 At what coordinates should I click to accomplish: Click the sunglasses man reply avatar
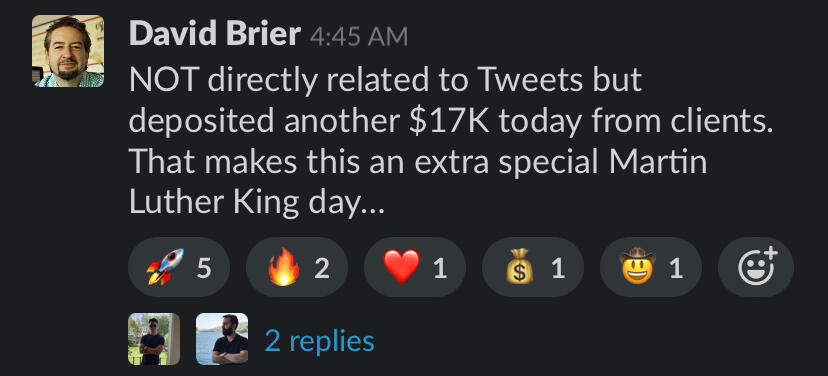[154, 339]
